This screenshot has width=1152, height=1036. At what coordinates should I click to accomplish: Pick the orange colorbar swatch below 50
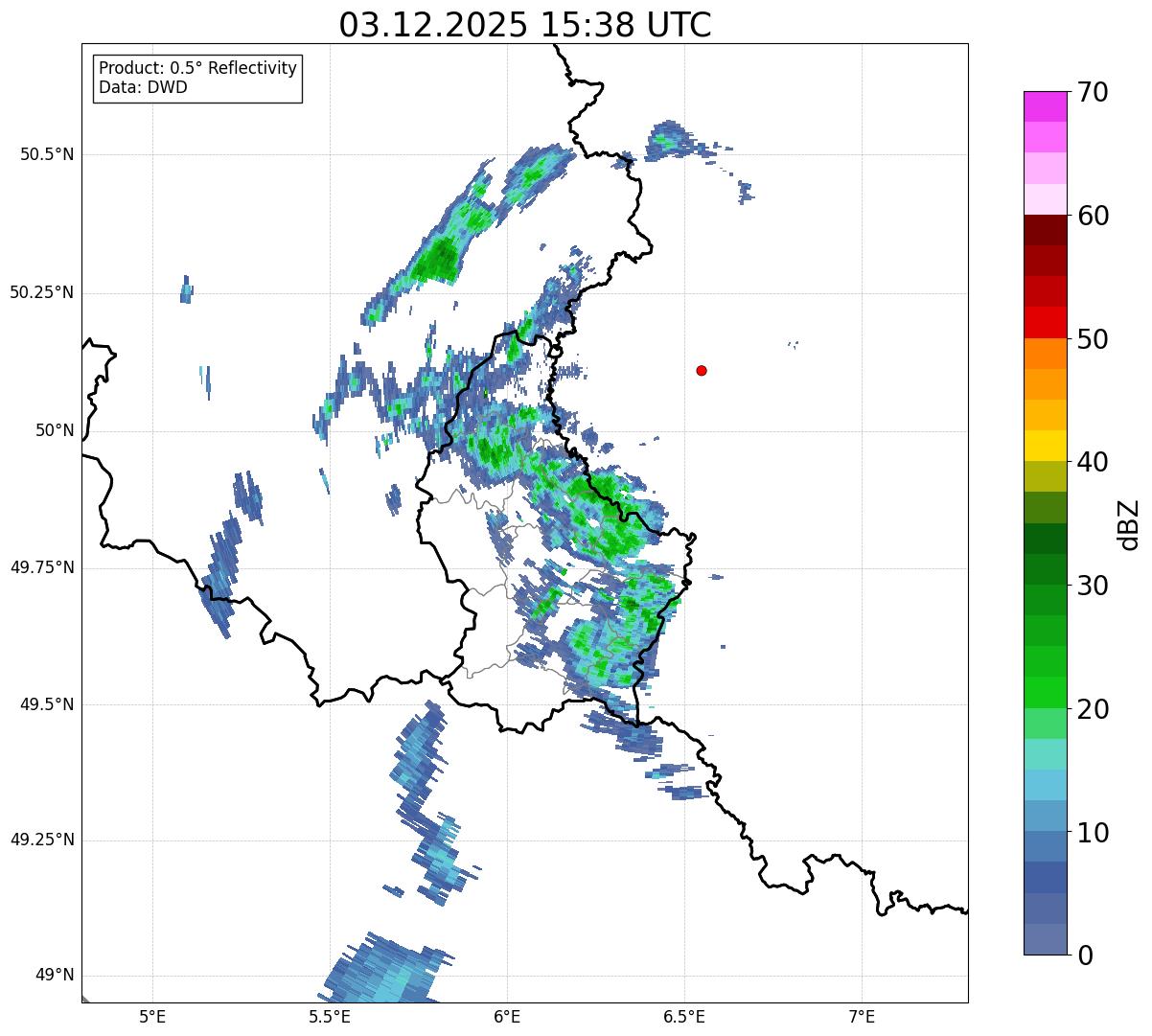click(x=1045, y=354)
